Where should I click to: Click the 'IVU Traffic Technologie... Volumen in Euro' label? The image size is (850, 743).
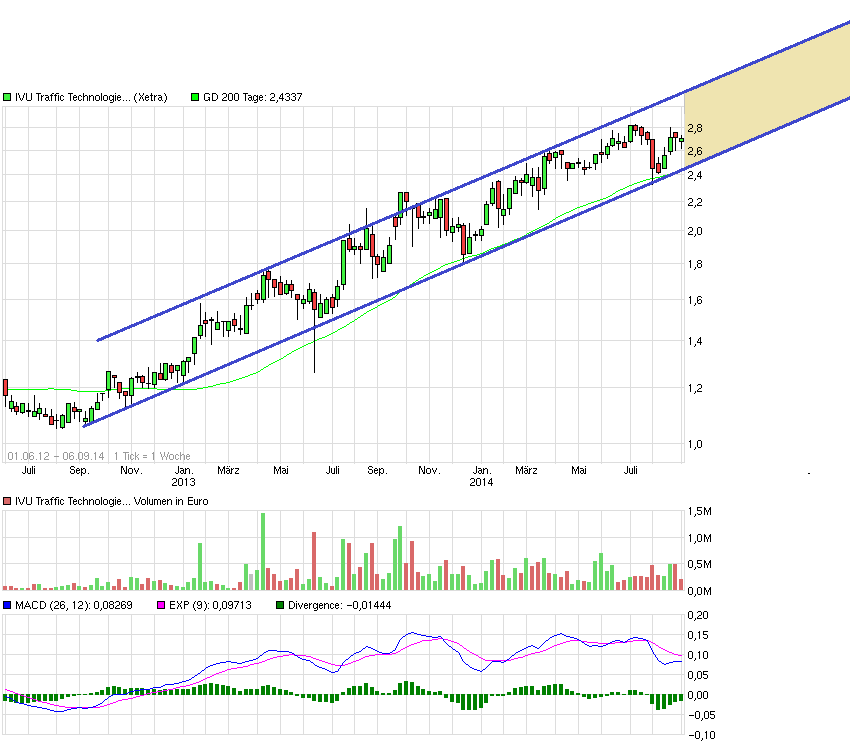point(112,501)
